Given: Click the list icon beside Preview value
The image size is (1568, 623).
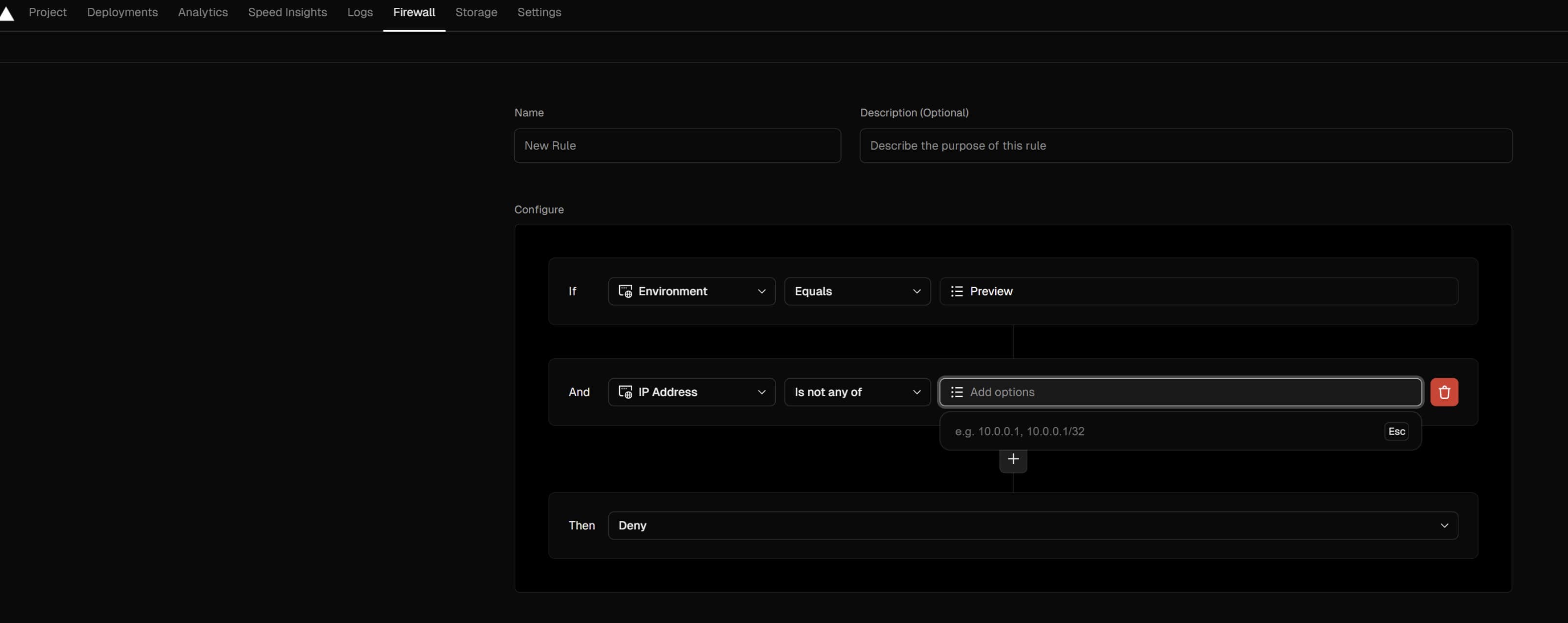Looking at the screenshot, I should (956, 292).
